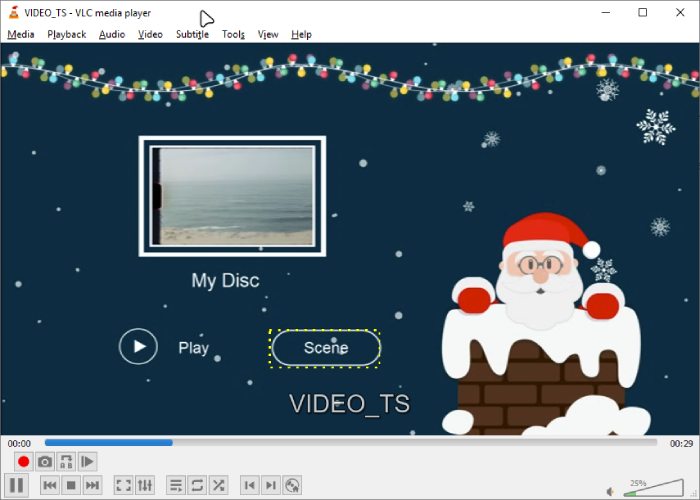Open the View menu
The height and width of the screenshot is (500, 700).
point(268,34)
